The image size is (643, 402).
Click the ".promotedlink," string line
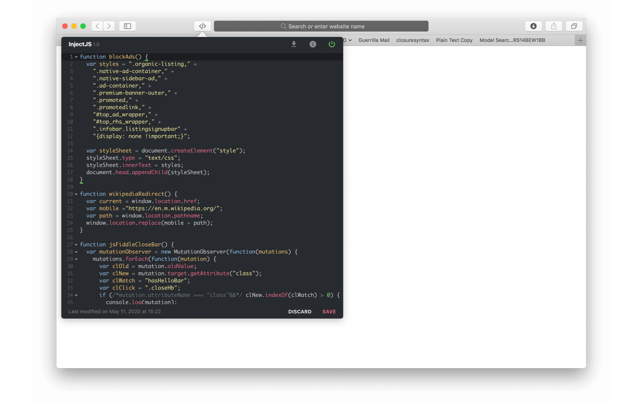[119, 107]
